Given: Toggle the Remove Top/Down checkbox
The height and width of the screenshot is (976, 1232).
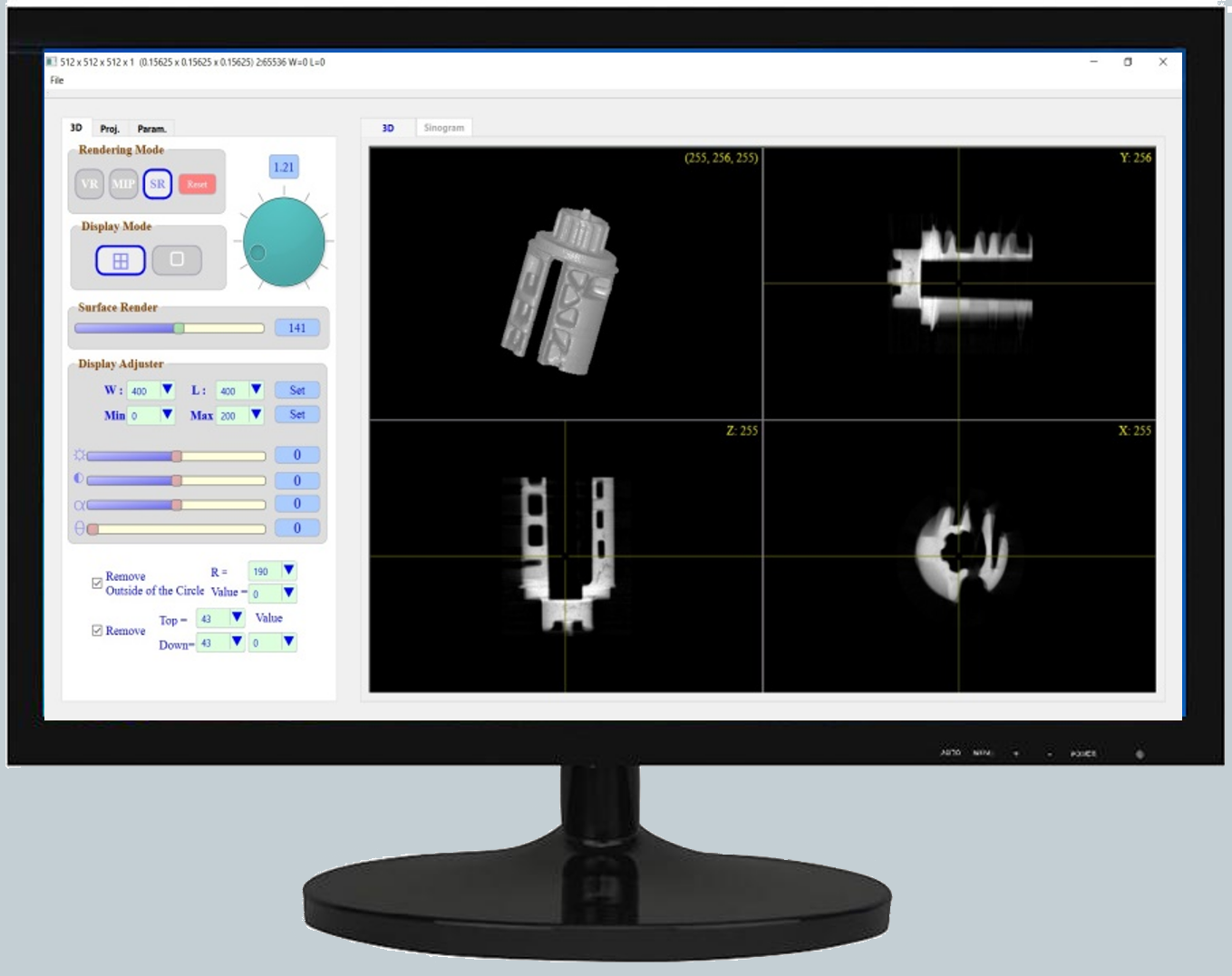Looking at the screenshot, I should click(97, 631).
